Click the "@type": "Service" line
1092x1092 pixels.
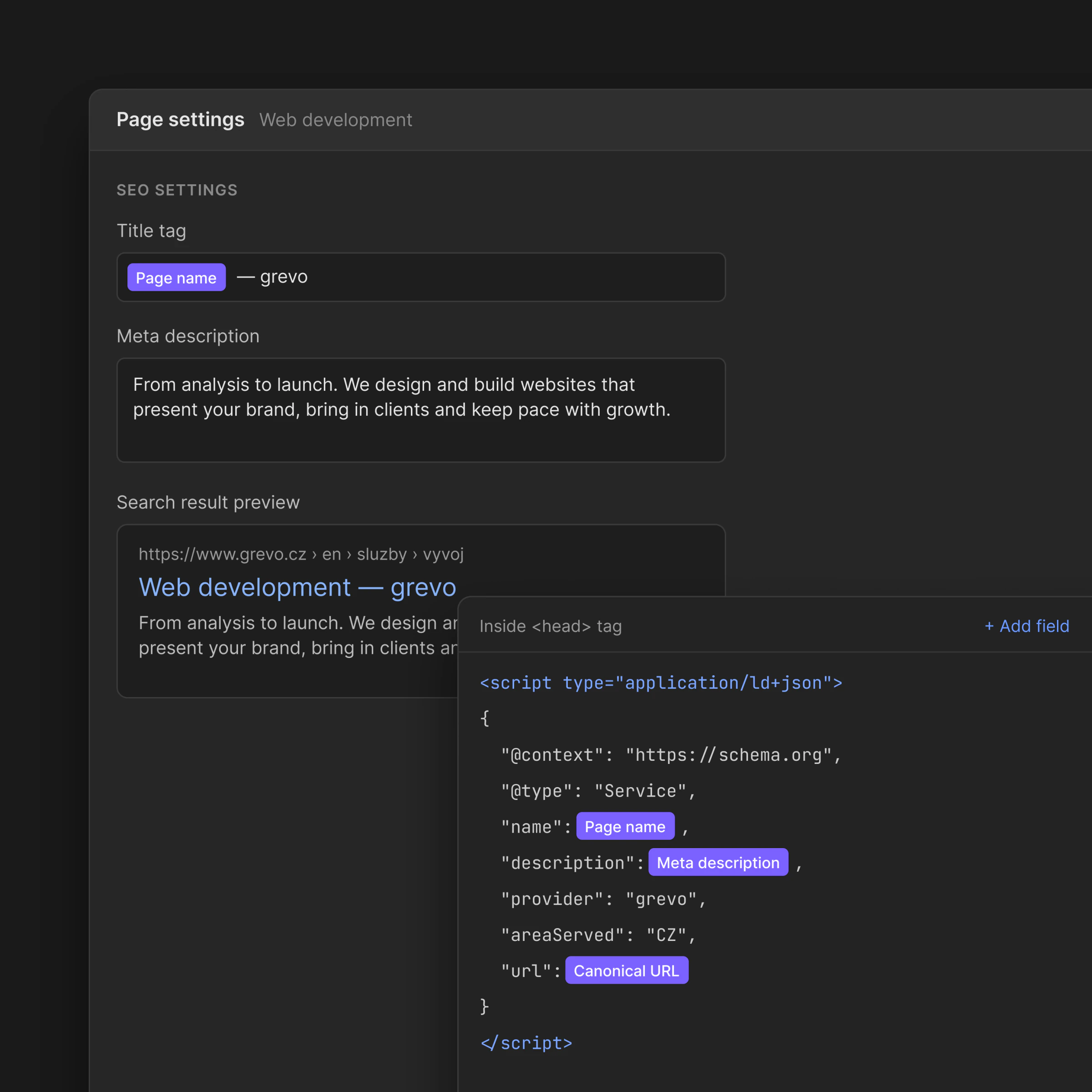pyautogui.click(x=599, y=791)
